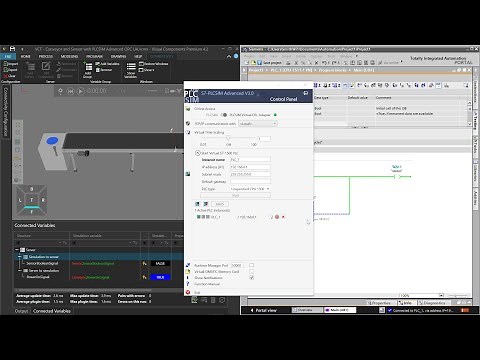Switch to the Output tab
The width and height of the screenshot is (480, 360).
point(21,311)
